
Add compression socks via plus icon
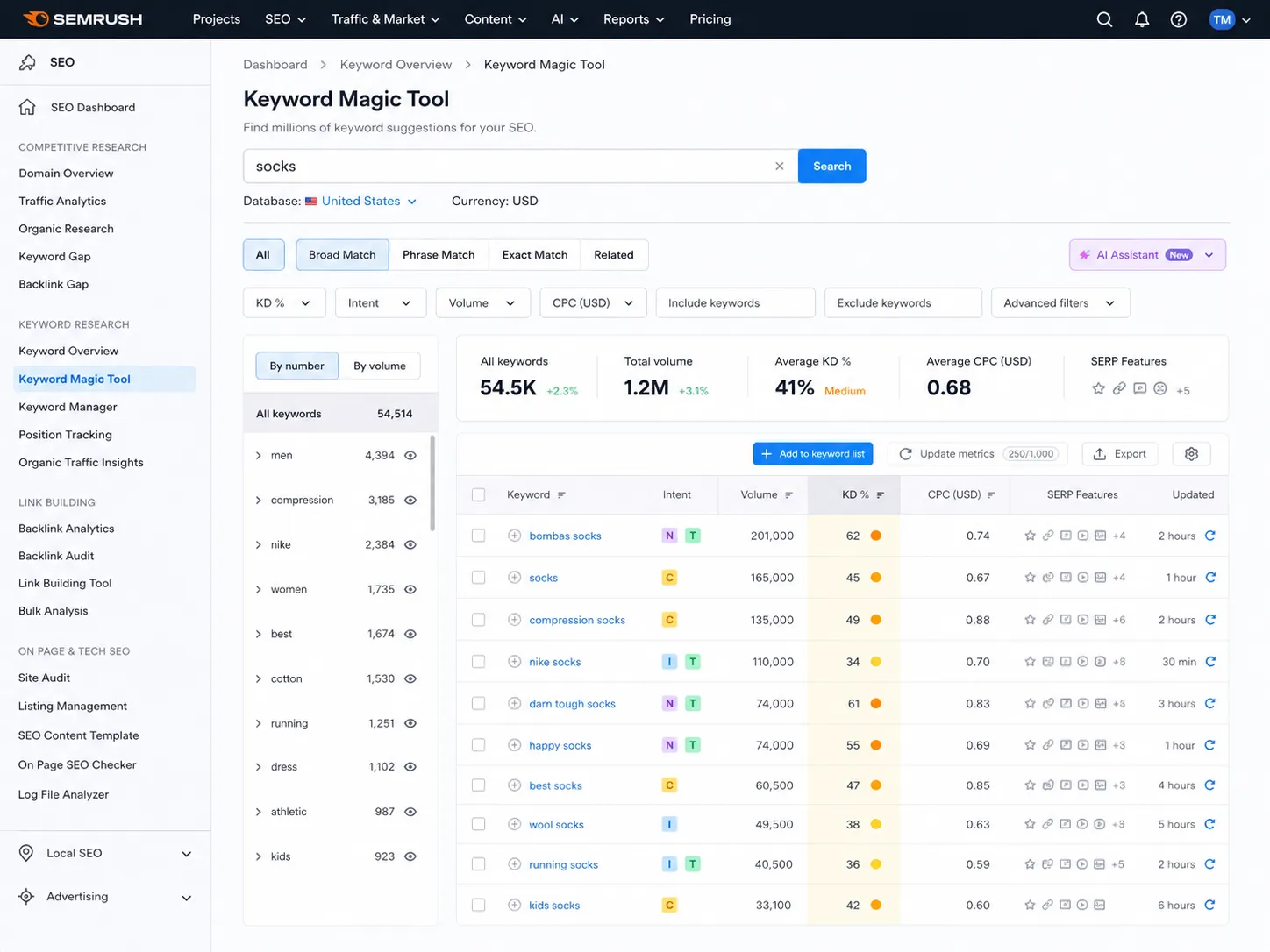point(515,620)
